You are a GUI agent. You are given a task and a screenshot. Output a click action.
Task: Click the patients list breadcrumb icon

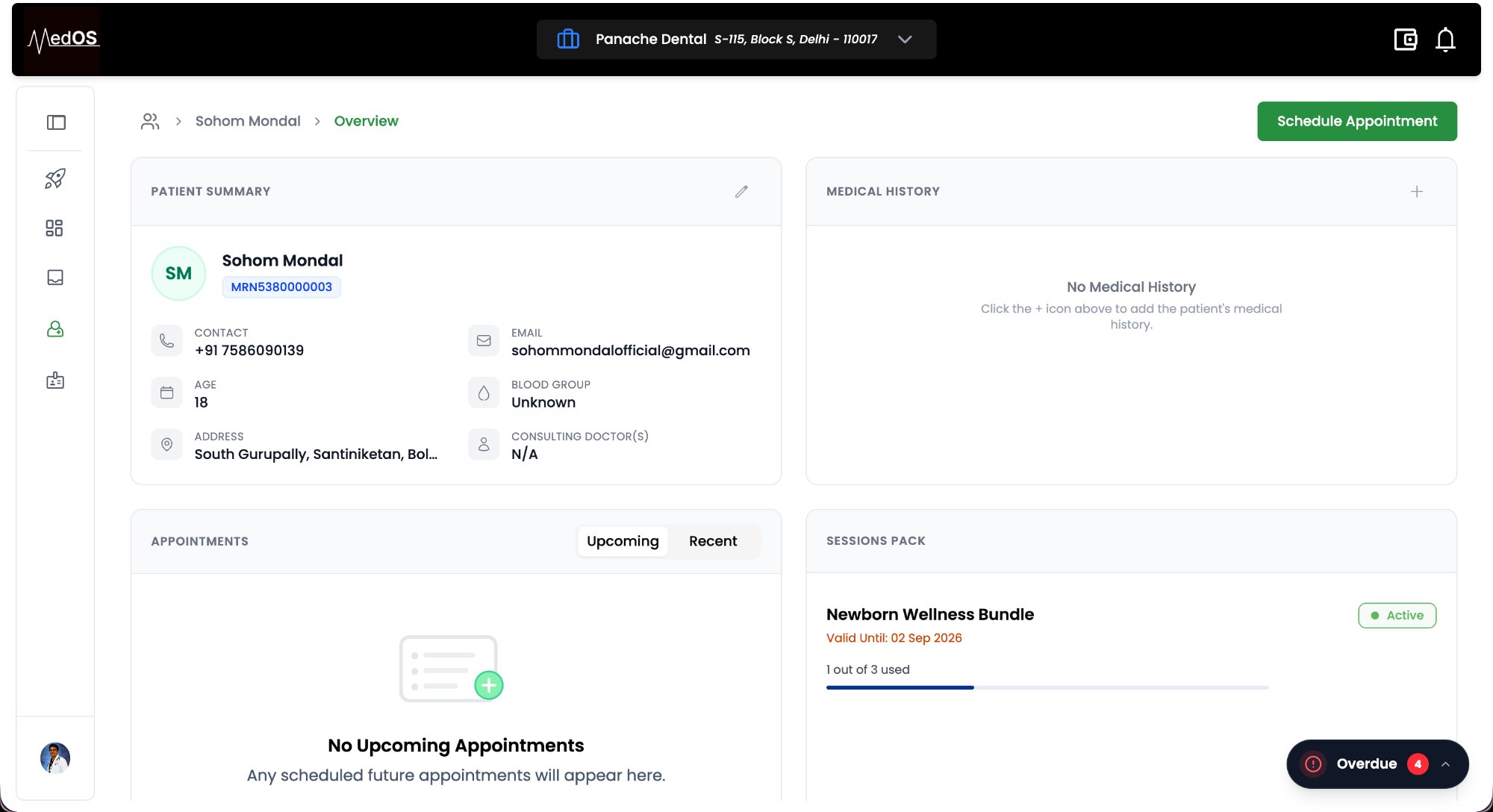tap(150, 121)
